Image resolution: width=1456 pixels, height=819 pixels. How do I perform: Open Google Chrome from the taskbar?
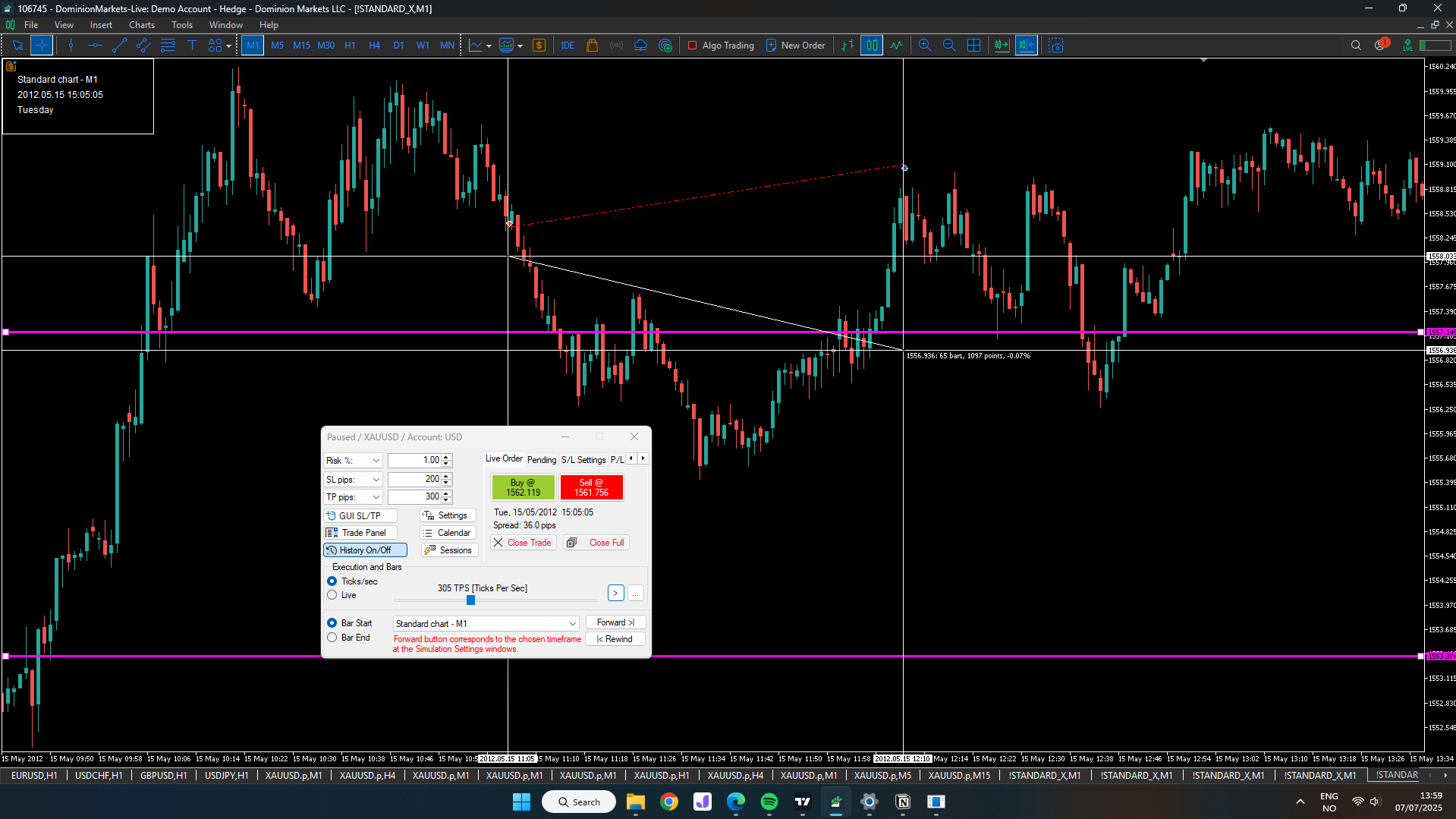[x=669, y=802]
